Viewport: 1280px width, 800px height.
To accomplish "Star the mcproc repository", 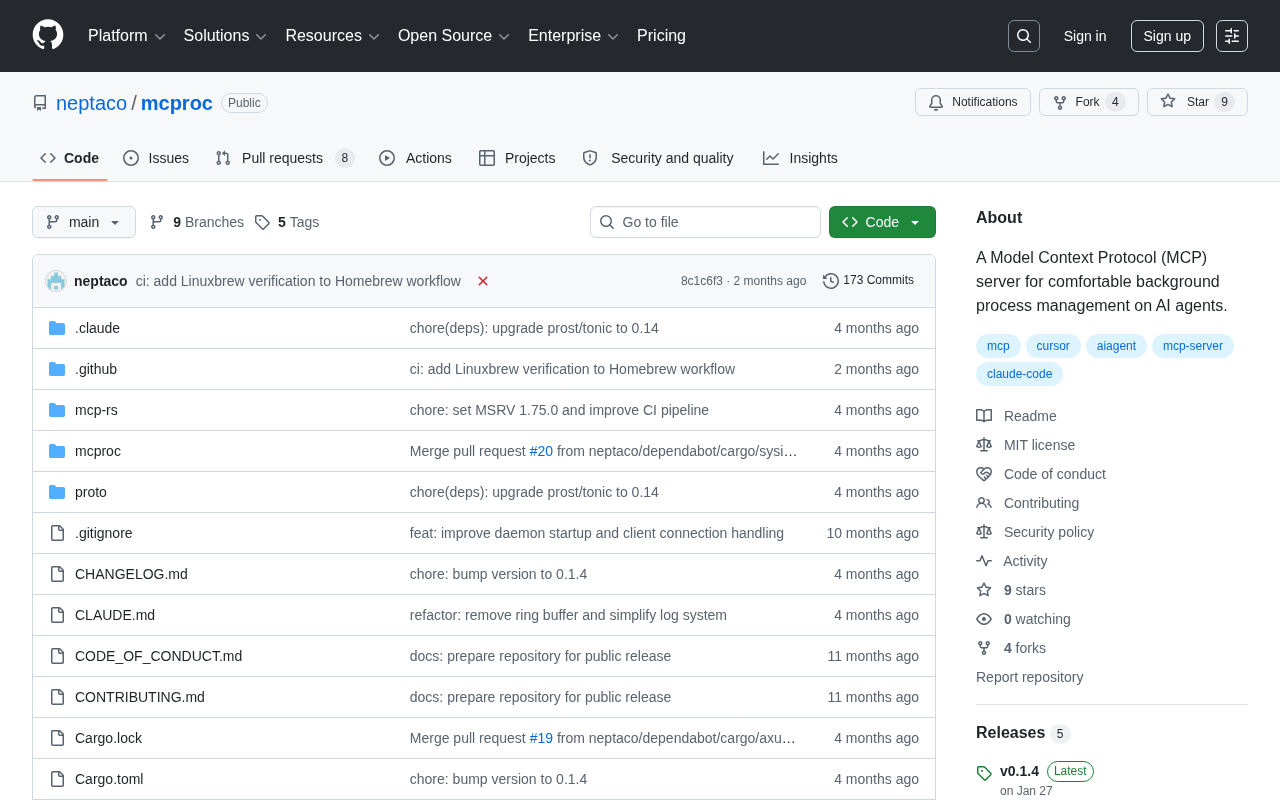I will point(1197,102).
